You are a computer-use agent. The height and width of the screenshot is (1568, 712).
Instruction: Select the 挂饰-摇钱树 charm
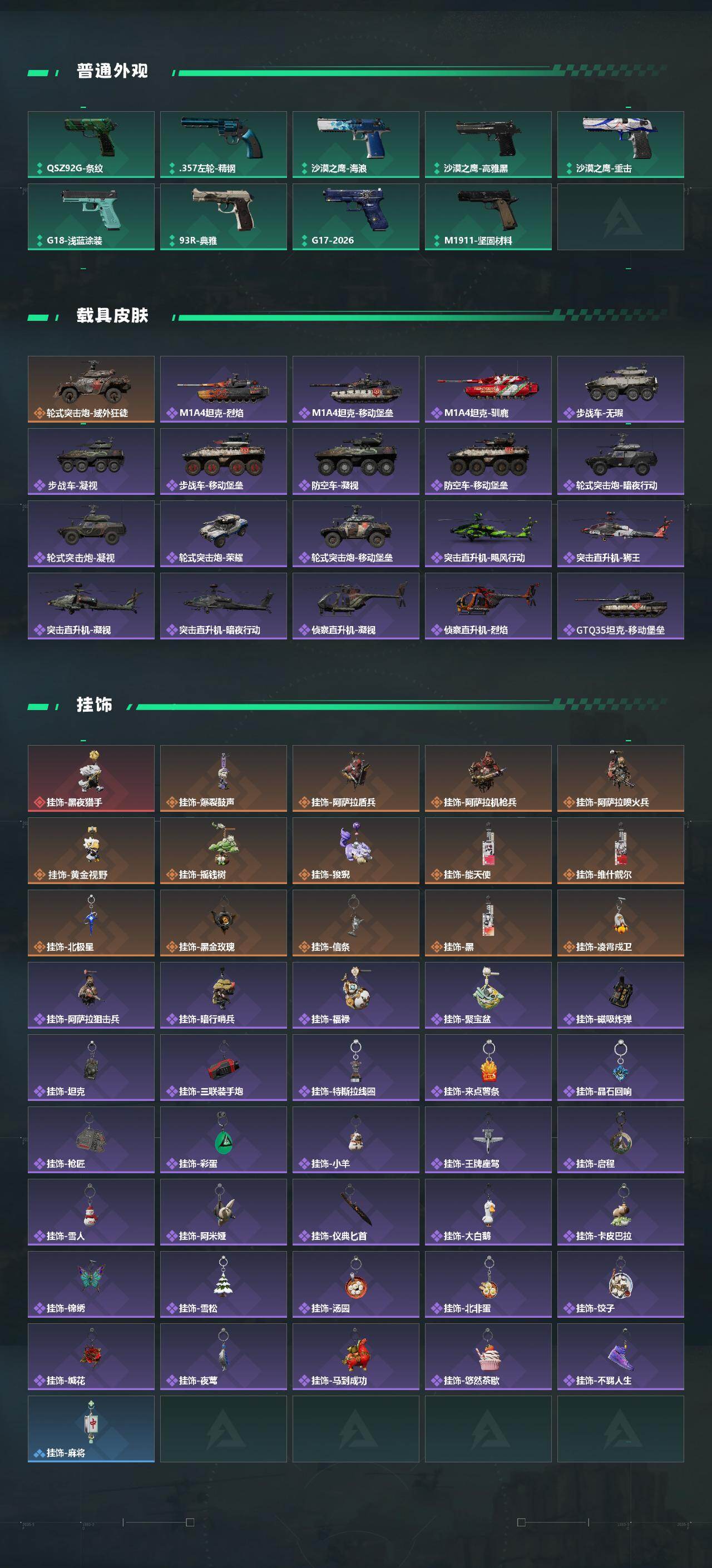(x=224, y=851)
